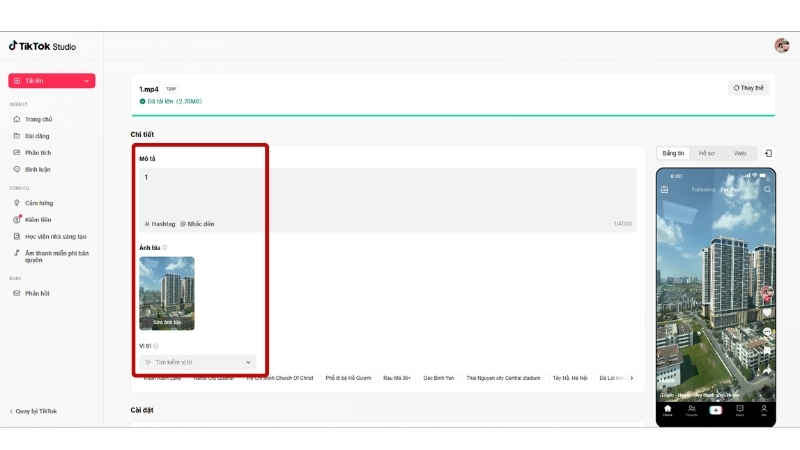
Task: Click the Nhắc đến mention button
Action: (197, 224)
